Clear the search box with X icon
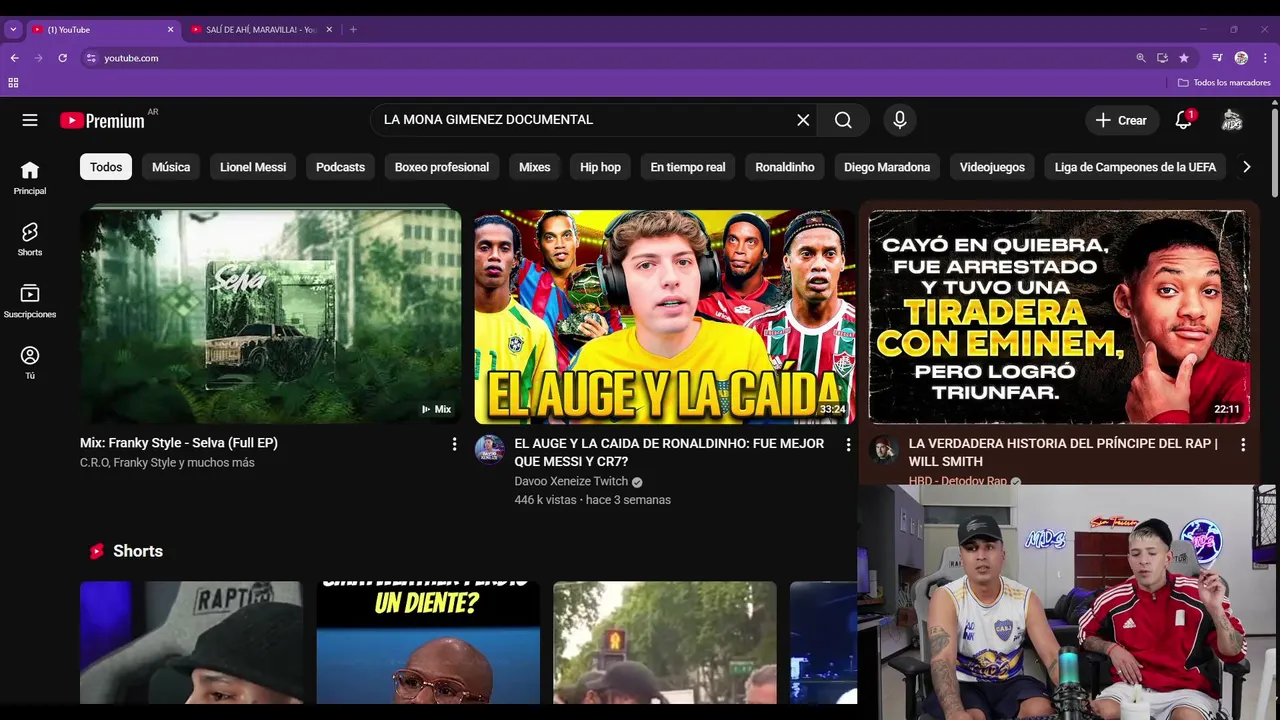The image size is (1280, 720). 803,120
